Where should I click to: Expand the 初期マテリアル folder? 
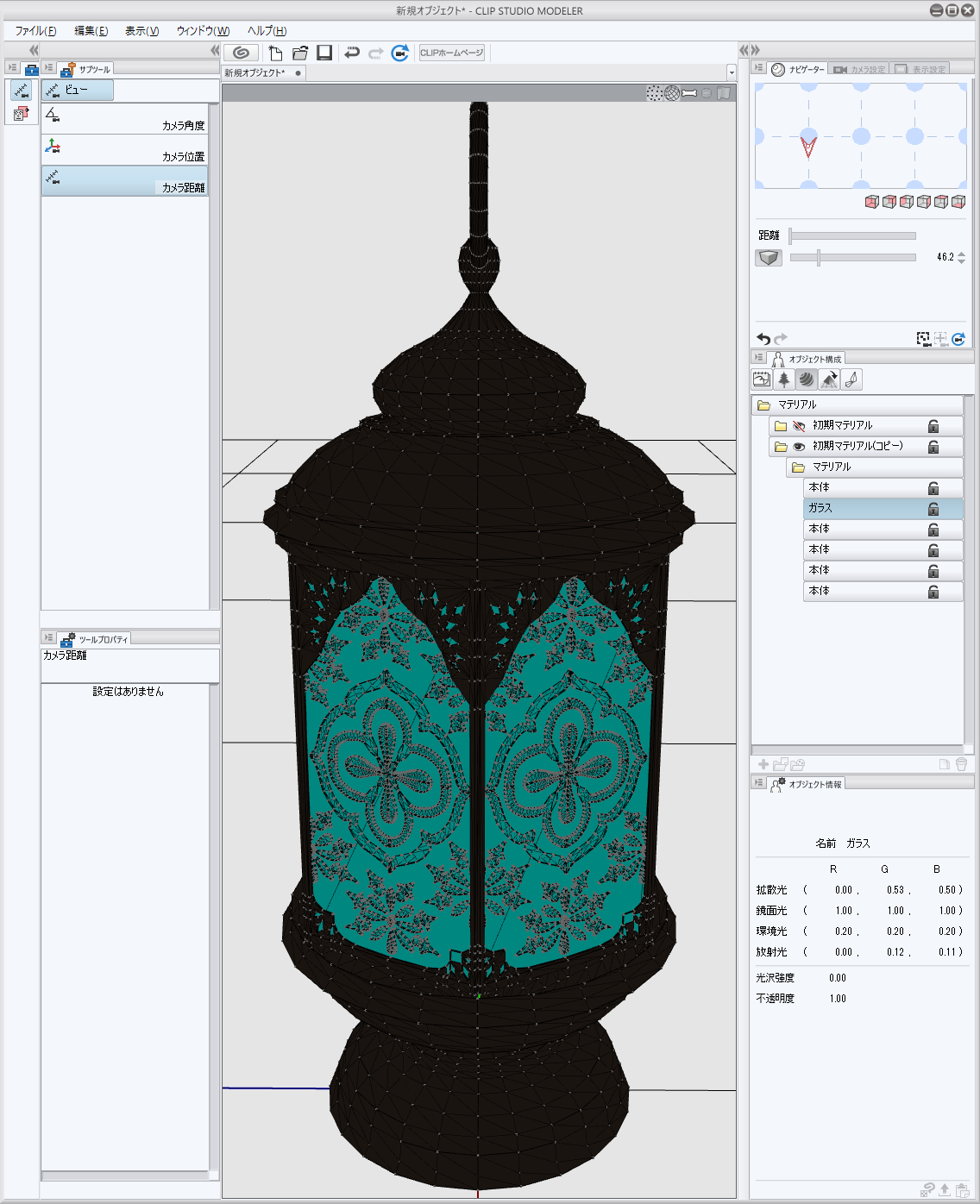[x=781, y=425]
